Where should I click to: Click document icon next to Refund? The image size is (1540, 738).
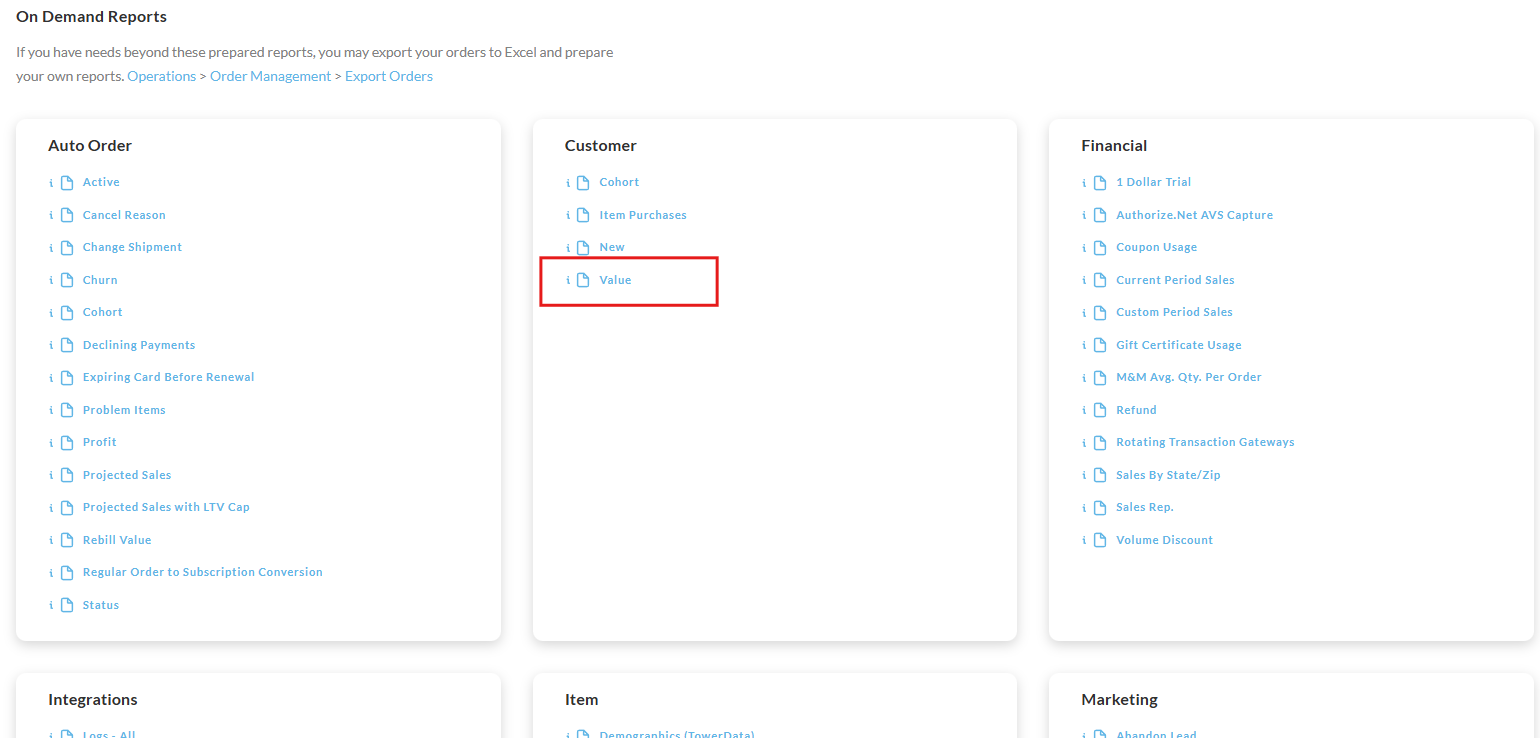coord(1100,410)
